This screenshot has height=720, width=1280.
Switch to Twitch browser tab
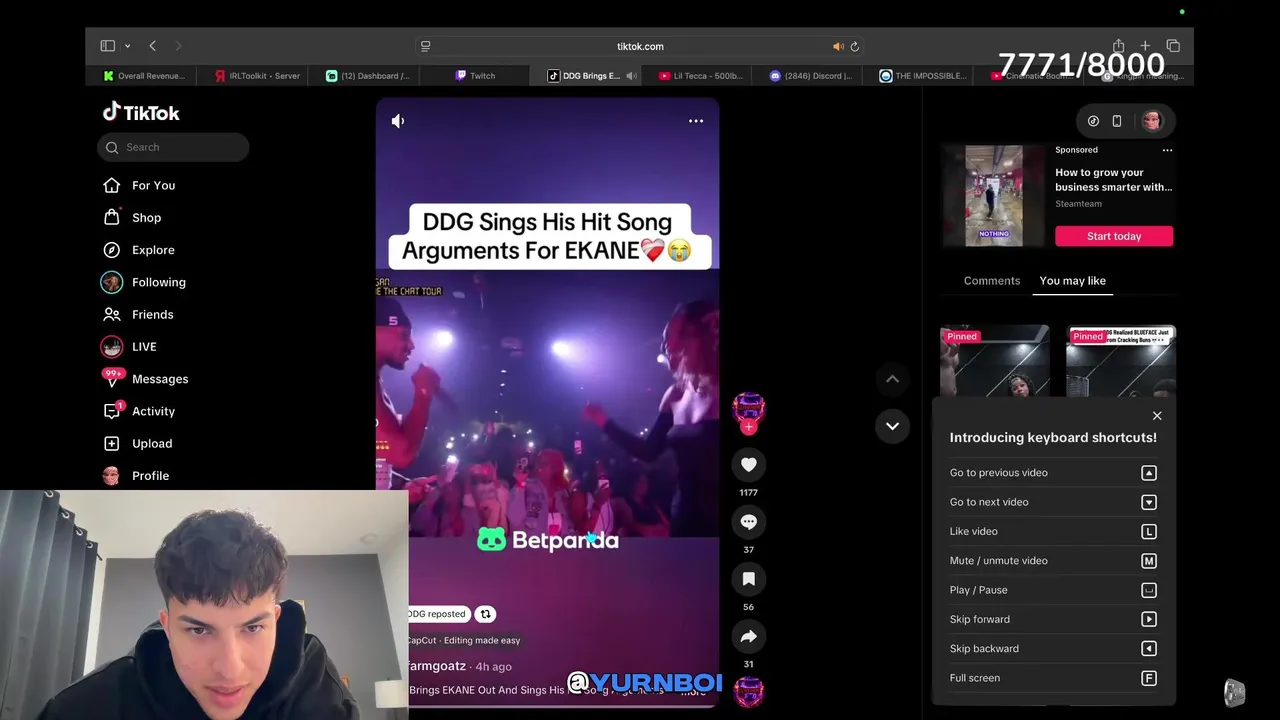click(x=475, y=76)
